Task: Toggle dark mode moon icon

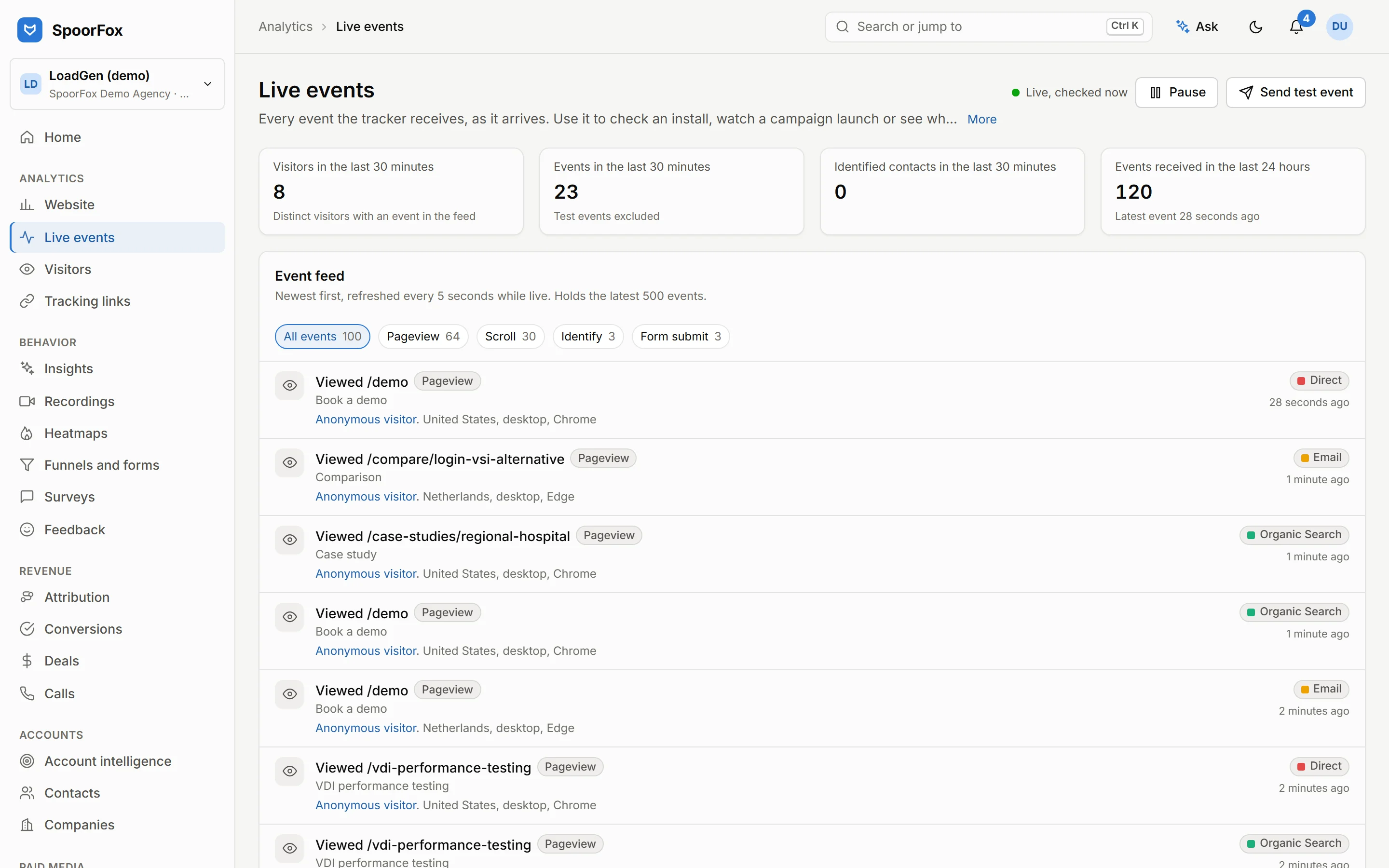Action: pos(1255,27)
